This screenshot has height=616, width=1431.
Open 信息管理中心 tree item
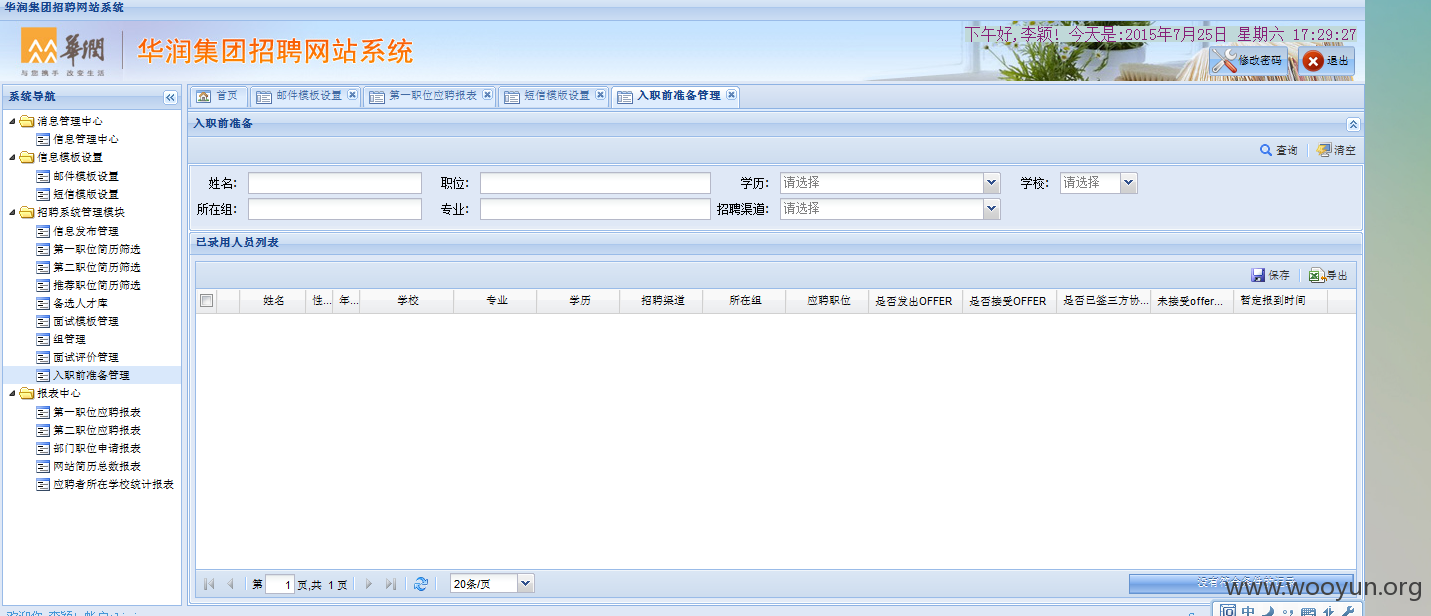(86, 139)
